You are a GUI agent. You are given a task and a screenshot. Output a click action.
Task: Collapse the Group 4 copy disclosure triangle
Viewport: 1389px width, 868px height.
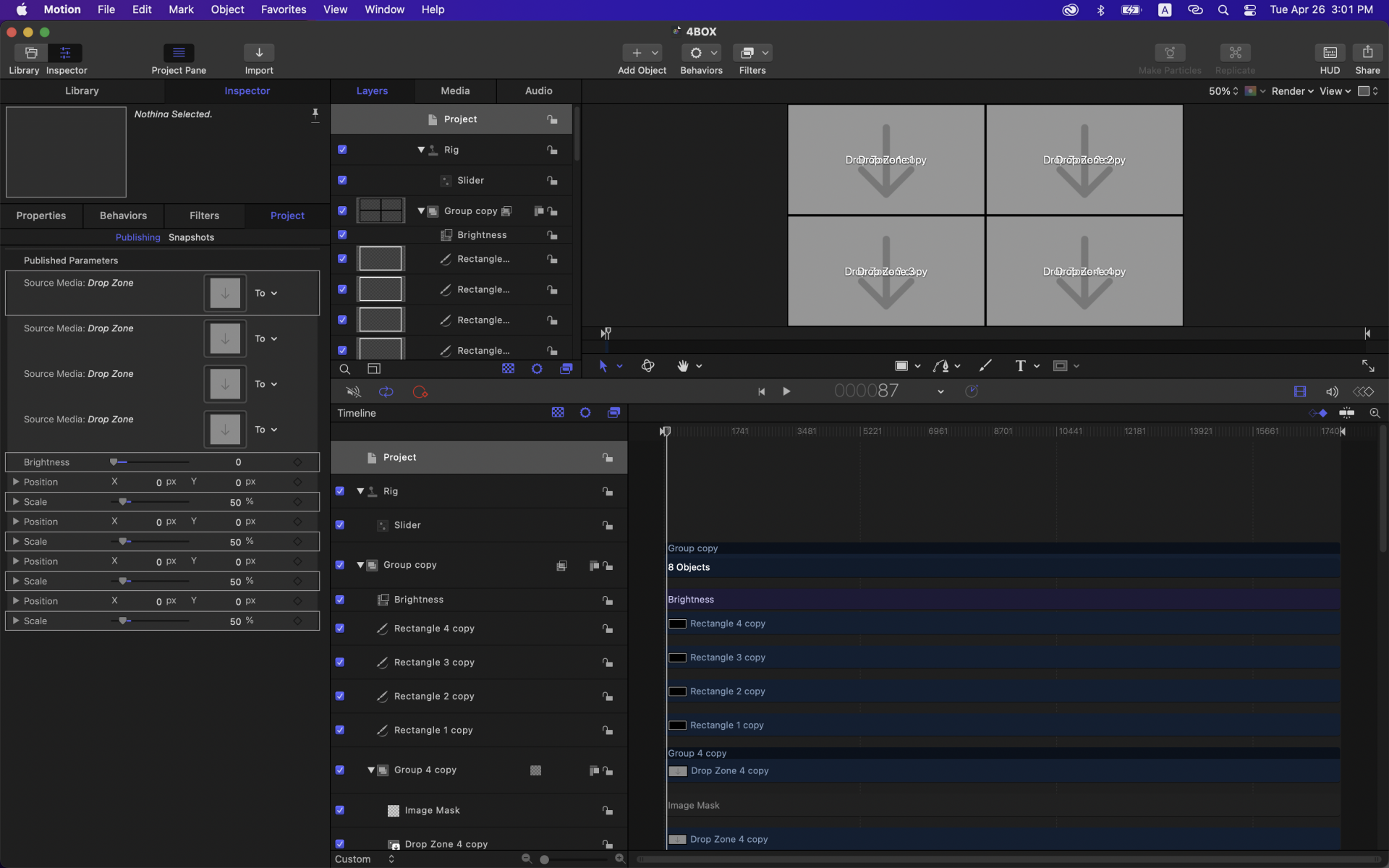pyautogui.click(x=371, y=770)
